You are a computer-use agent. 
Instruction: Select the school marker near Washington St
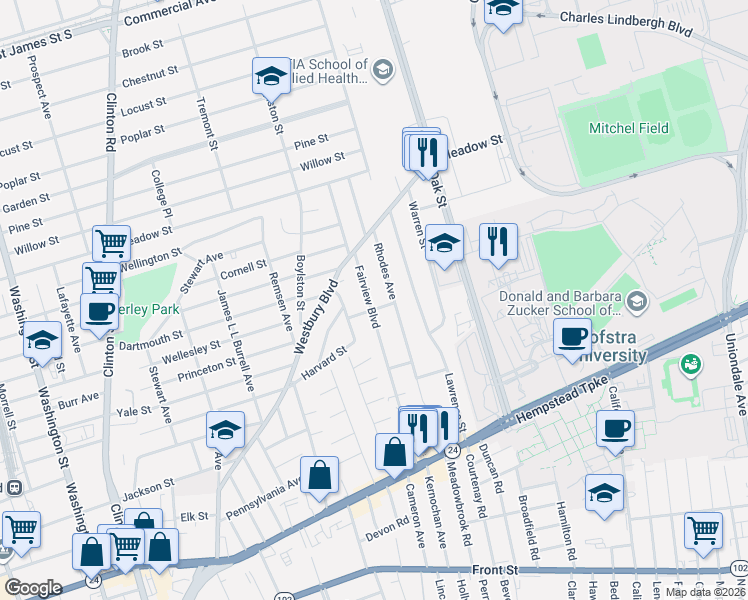[42, 341]
